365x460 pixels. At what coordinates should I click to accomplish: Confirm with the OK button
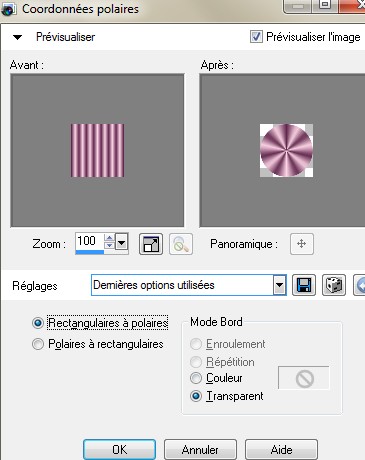click(119, 450)
